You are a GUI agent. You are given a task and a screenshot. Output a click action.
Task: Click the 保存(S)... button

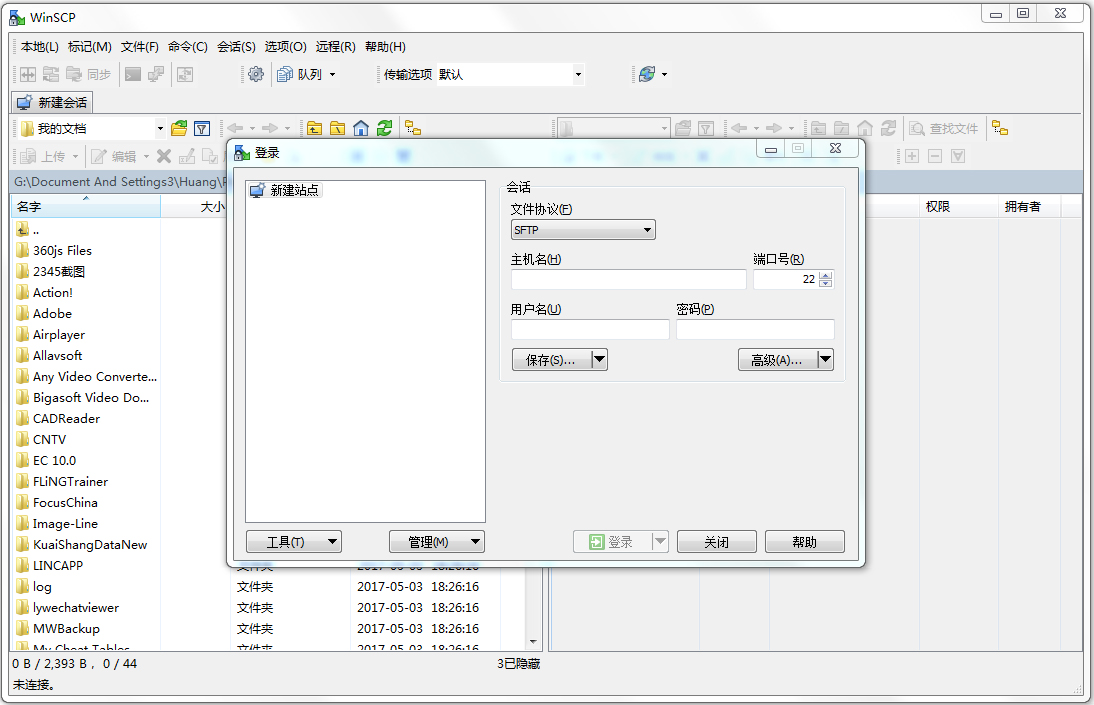coord(551,359)
